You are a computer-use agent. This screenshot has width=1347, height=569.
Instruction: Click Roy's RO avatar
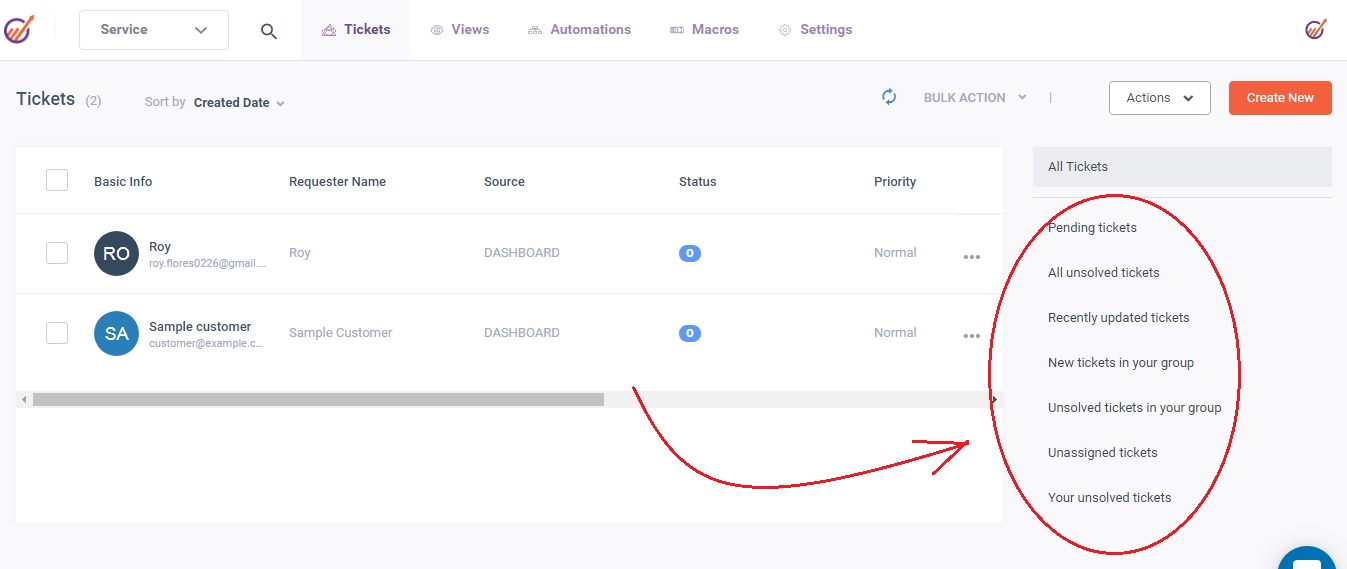click(x=116, y=253)
